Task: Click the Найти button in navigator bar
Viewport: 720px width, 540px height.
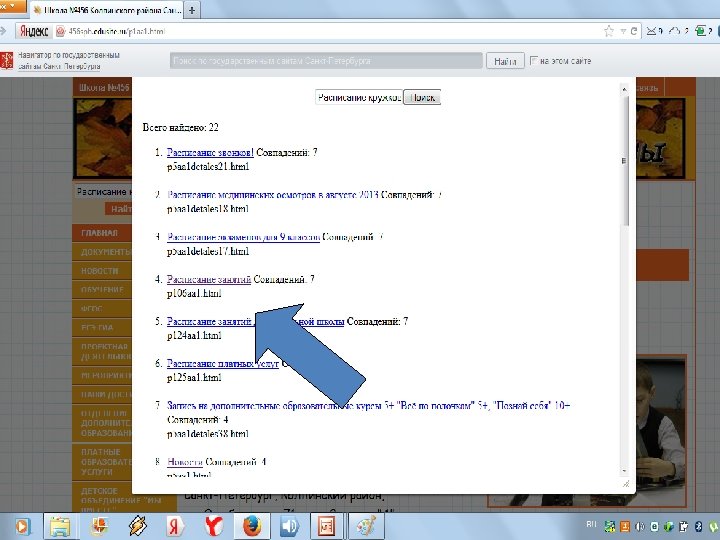Action: (x=505, y=61)
